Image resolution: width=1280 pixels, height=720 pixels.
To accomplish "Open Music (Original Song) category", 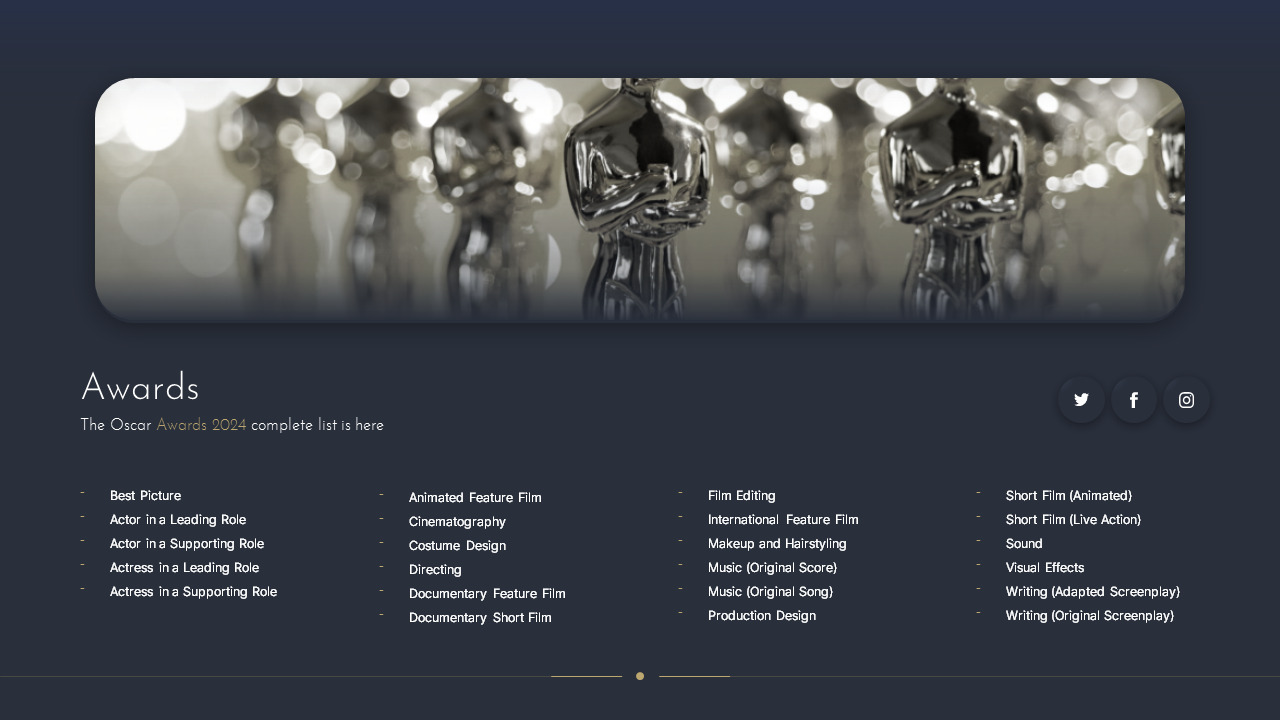I will pos(770,591).
